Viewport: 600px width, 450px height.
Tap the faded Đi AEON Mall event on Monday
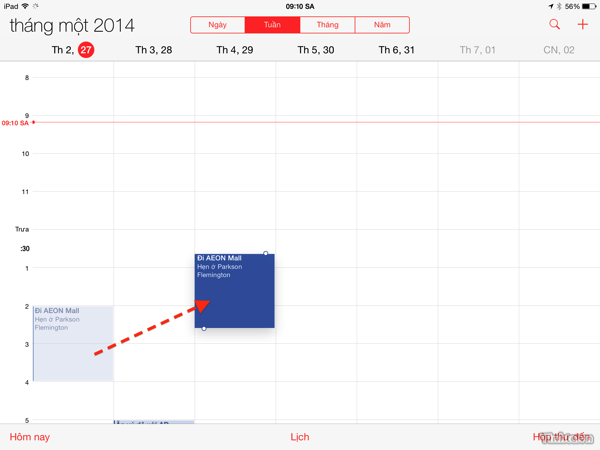click(x=73, y=344)
